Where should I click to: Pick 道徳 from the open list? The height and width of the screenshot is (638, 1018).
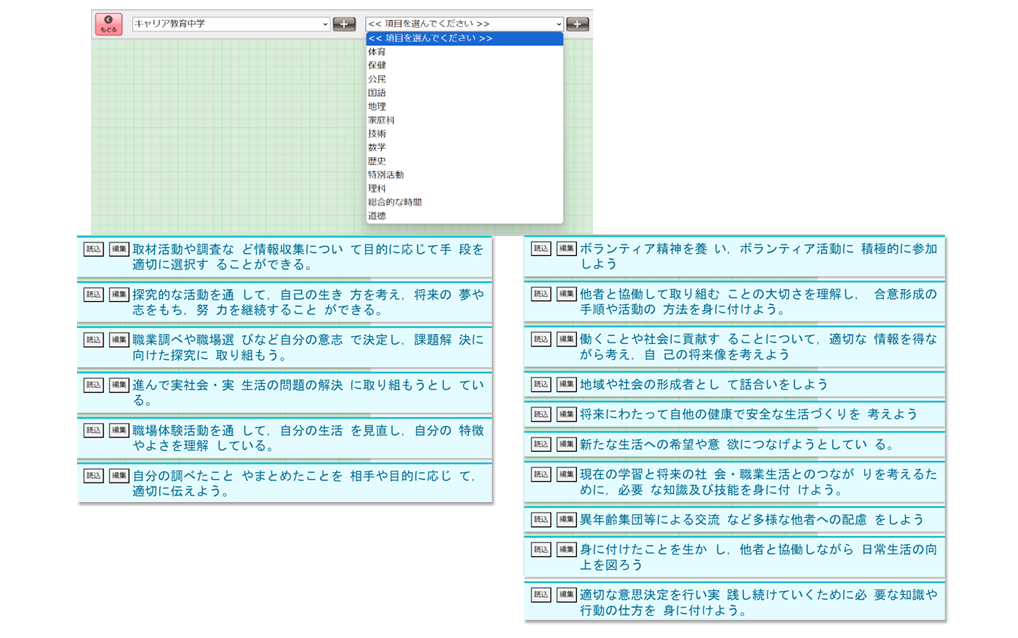pyautogui.click(x=377, y=215)
